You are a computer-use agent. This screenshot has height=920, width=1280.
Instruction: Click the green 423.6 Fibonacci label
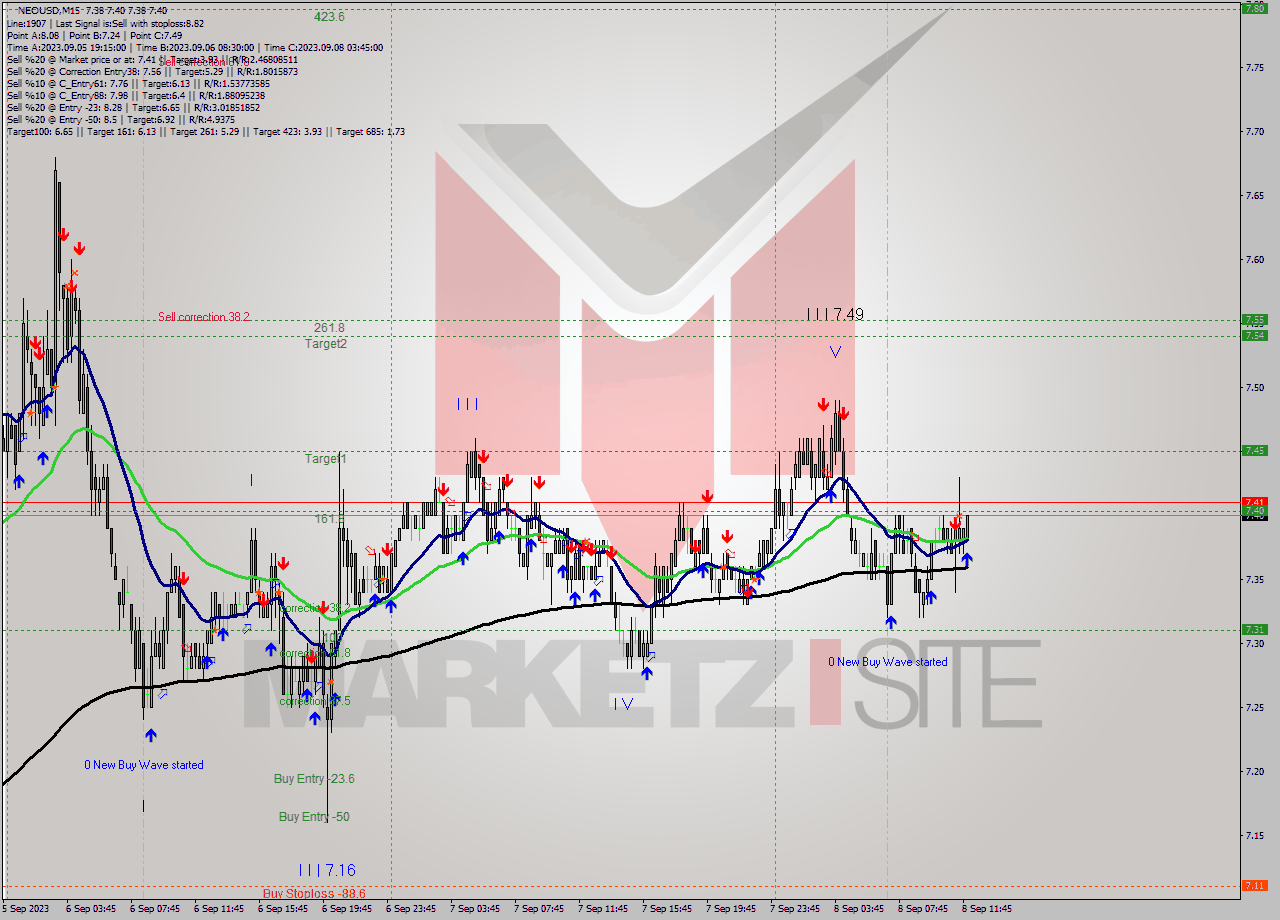point(329,17)
